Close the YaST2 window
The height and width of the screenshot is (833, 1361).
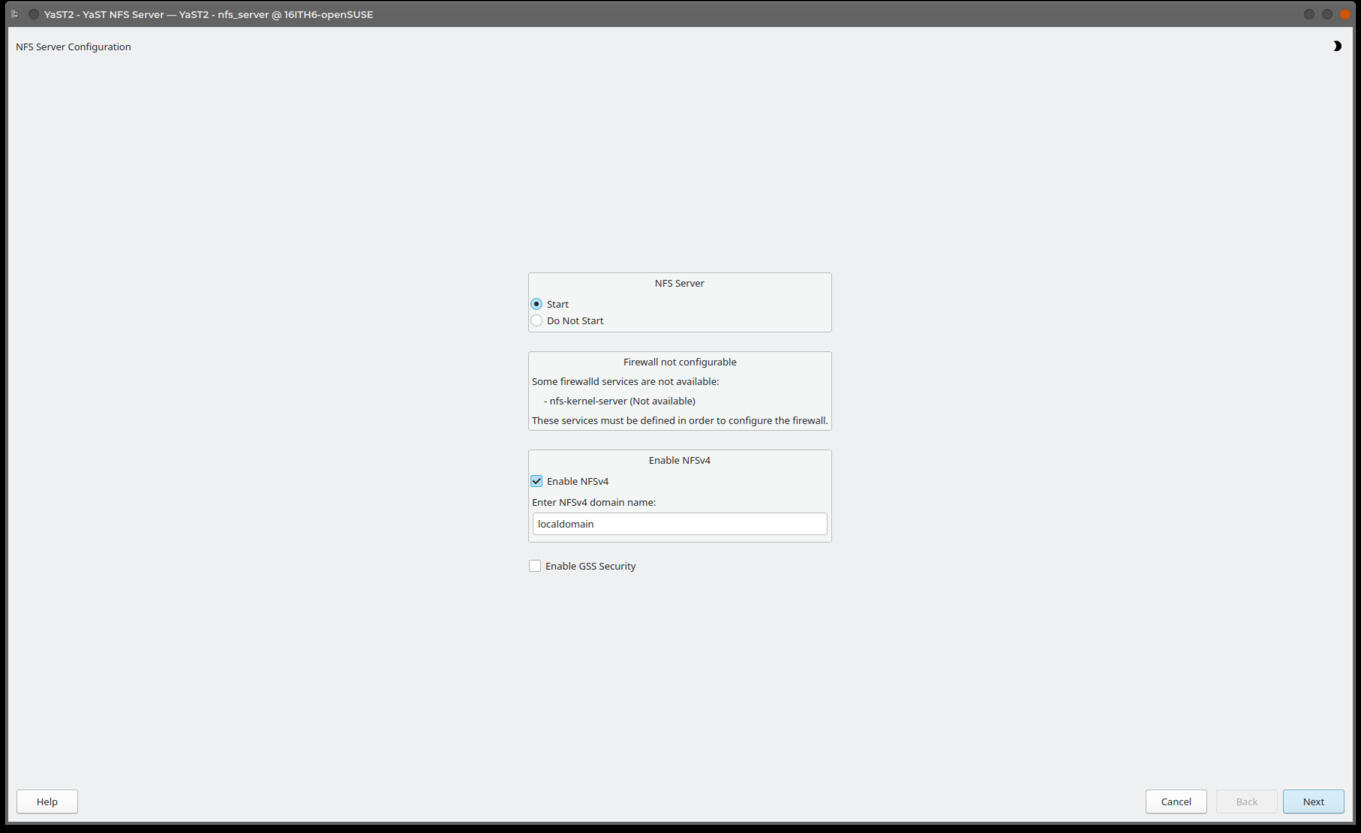point(1345,14)
